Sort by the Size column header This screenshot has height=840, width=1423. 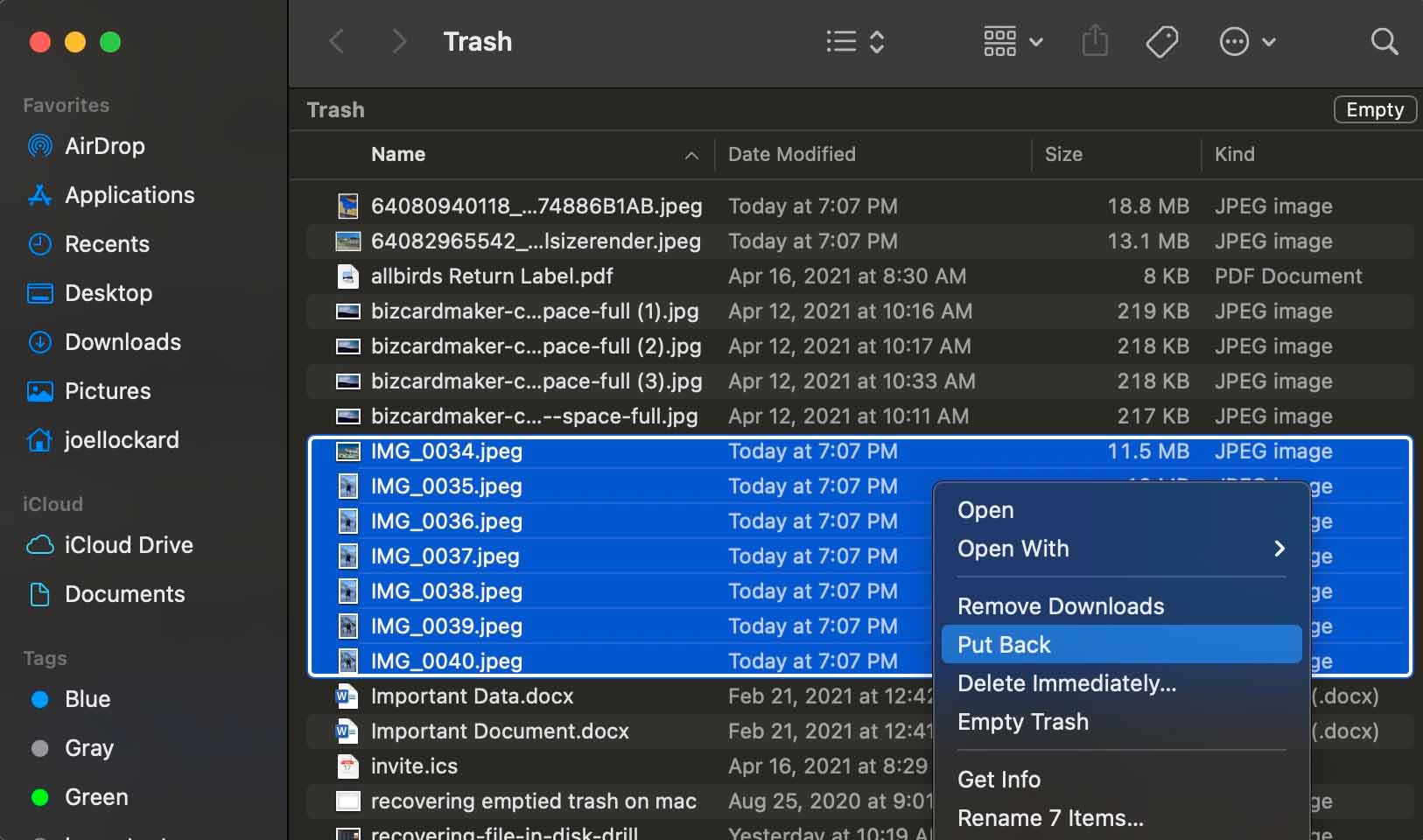[1063, 154]
